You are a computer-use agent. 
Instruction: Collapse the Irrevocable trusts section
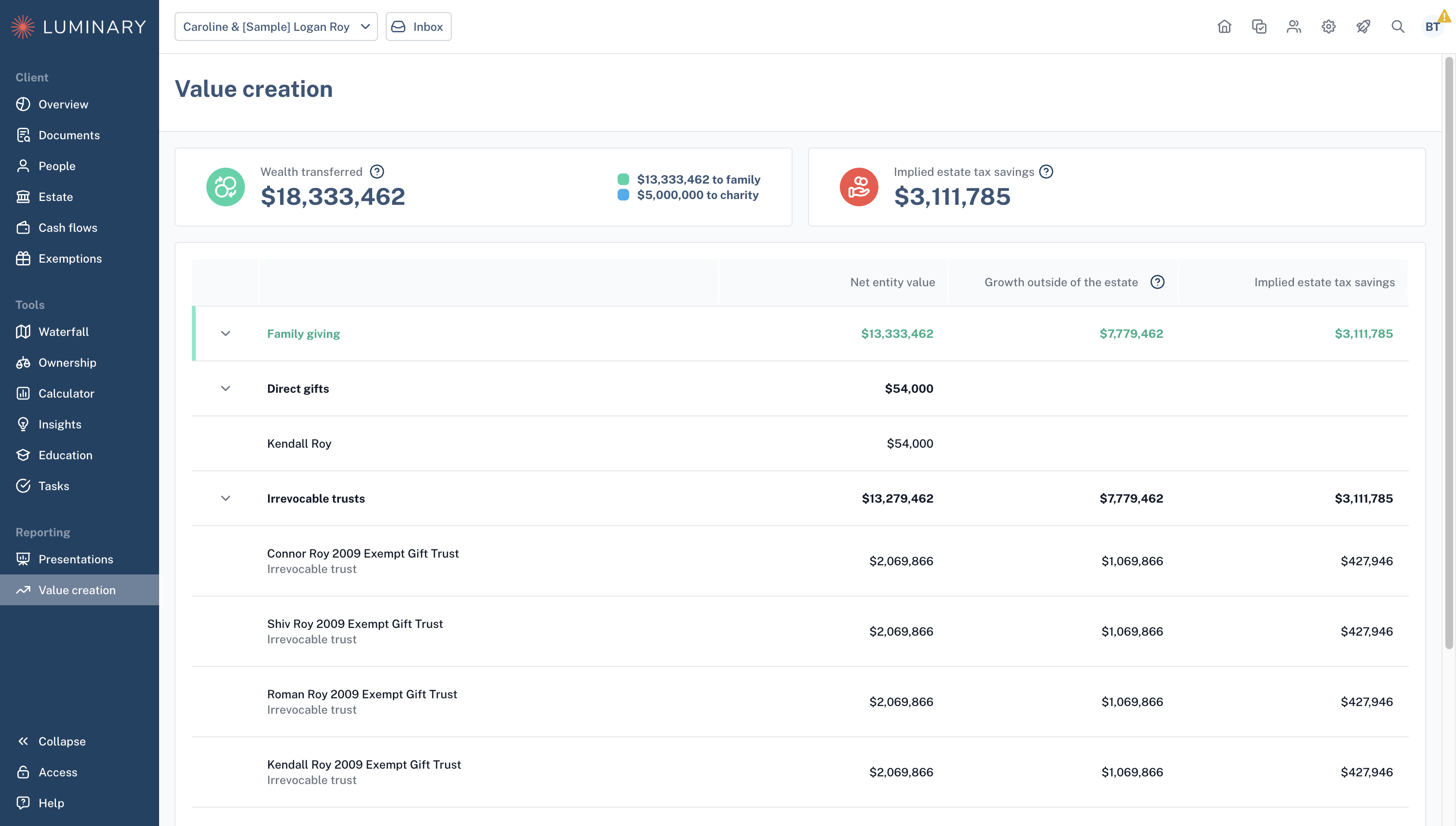click(x=225, y=498)
